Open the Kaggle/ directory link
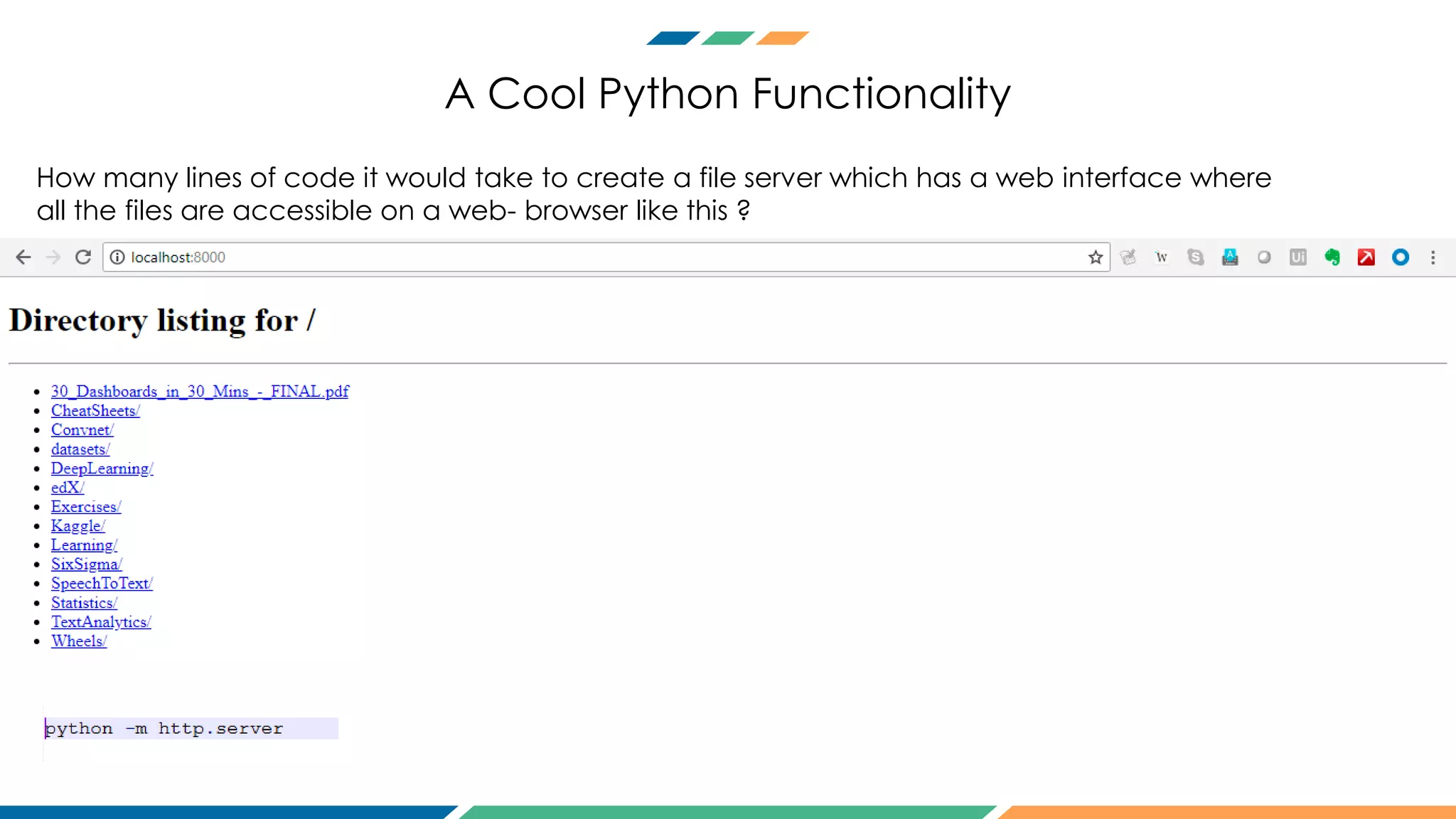Viewport: 1456px width, 819px height. (78, 526)
